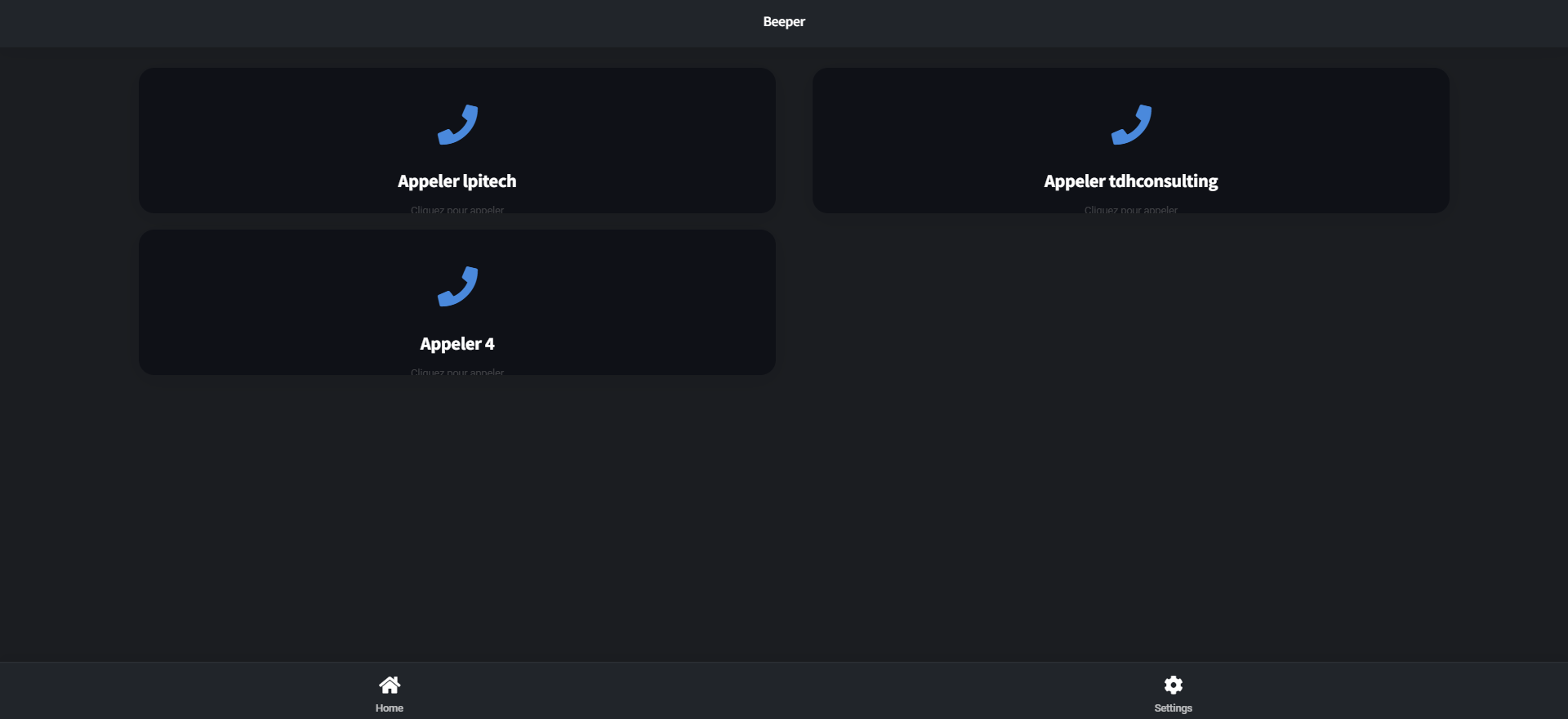Screen dimensions: 1568x719
Task: Click the Beeper title in the header
Action: (784, 22)
